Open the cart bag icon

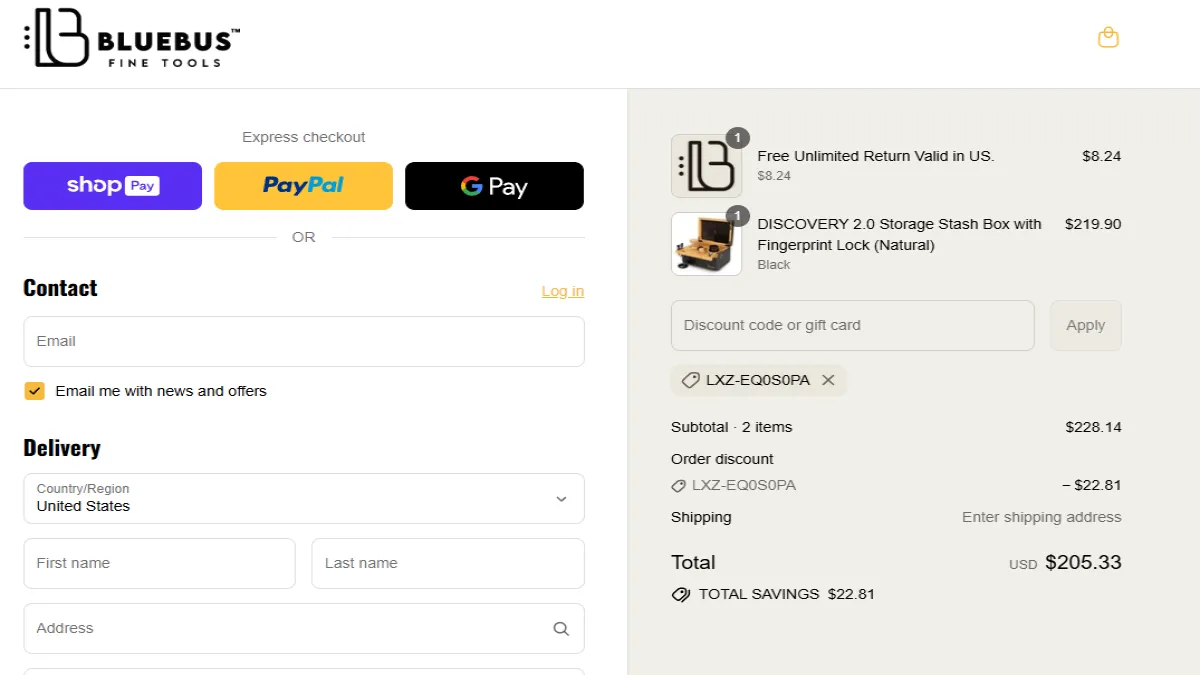(1108, 37)
